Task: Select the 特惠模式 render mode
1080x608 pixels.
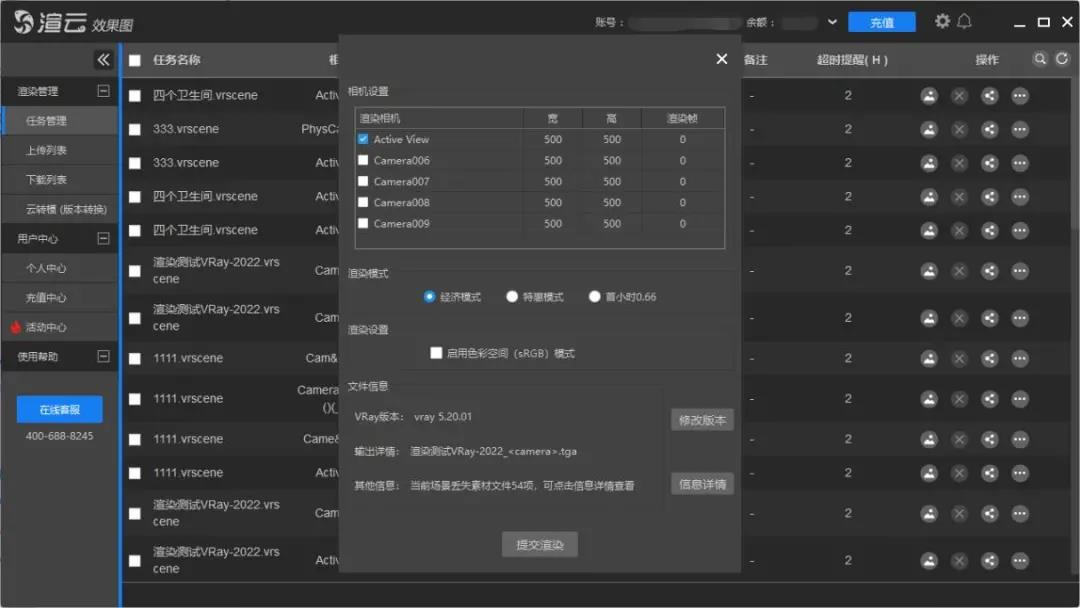Action: click(512, 297)
